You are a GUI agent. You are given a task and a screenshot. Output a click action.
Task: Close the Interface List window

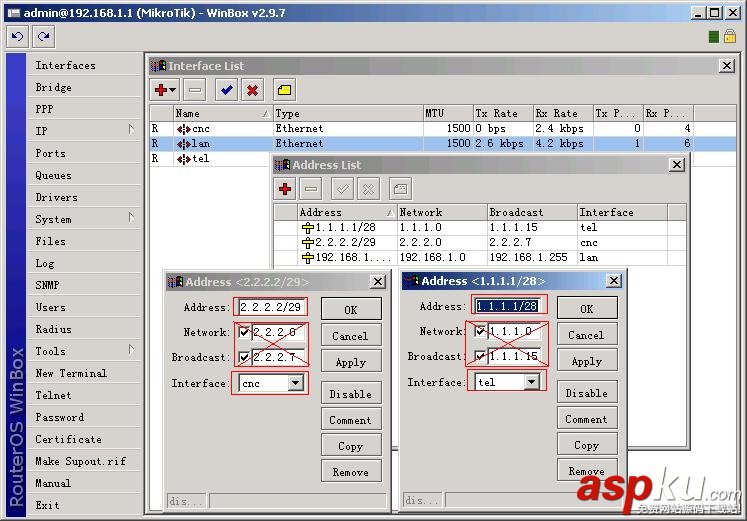click(x=727, y=66)
